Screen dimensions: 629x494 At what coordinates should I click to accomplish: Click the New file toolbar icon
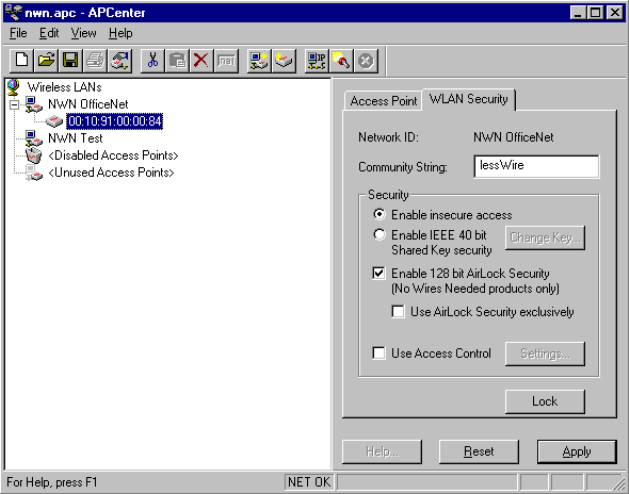[x=22, y=61]
